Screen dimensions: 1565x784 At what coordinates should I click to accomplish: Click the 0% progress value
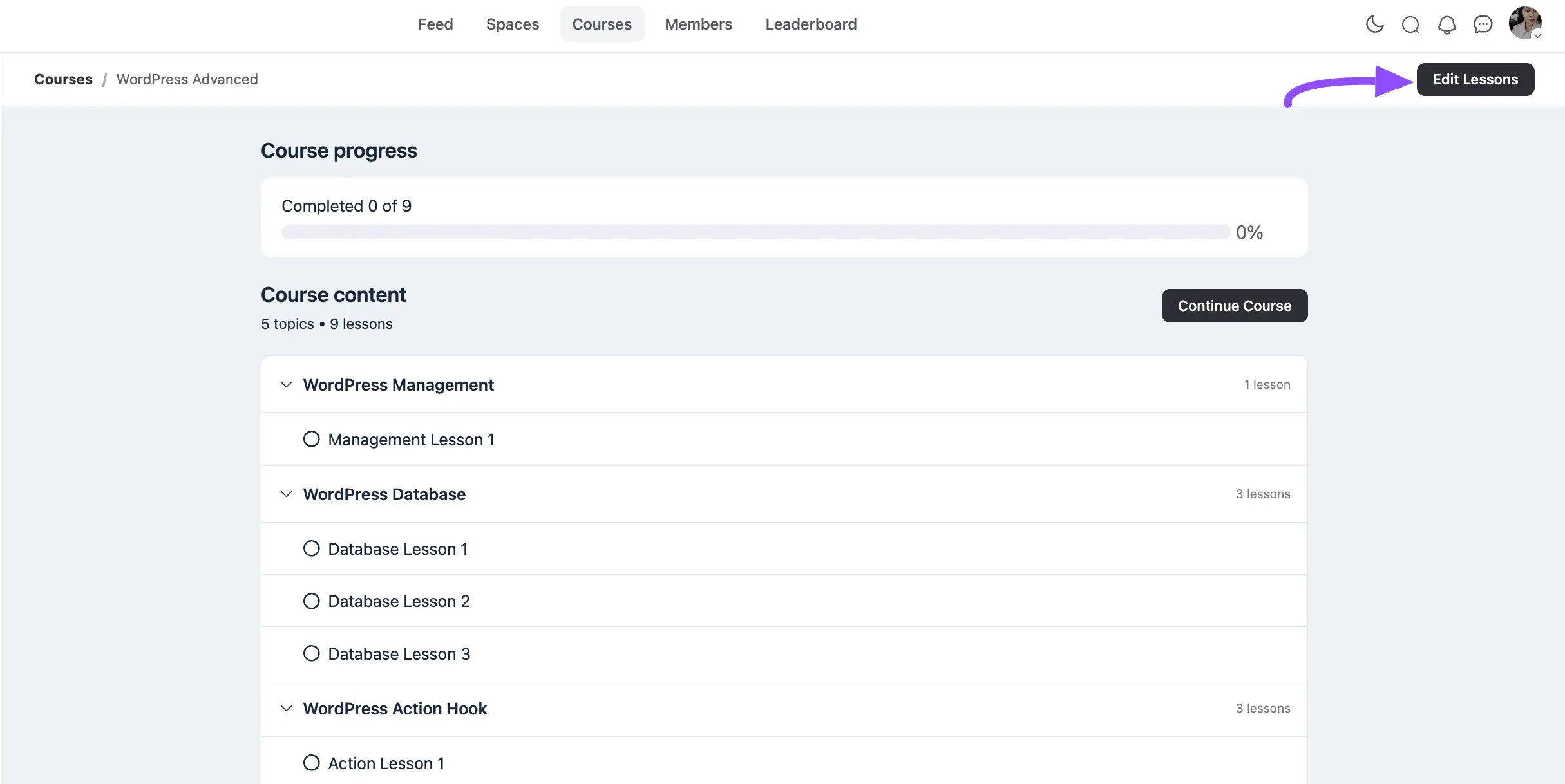pyautogui.click(x=1249, y=232)
